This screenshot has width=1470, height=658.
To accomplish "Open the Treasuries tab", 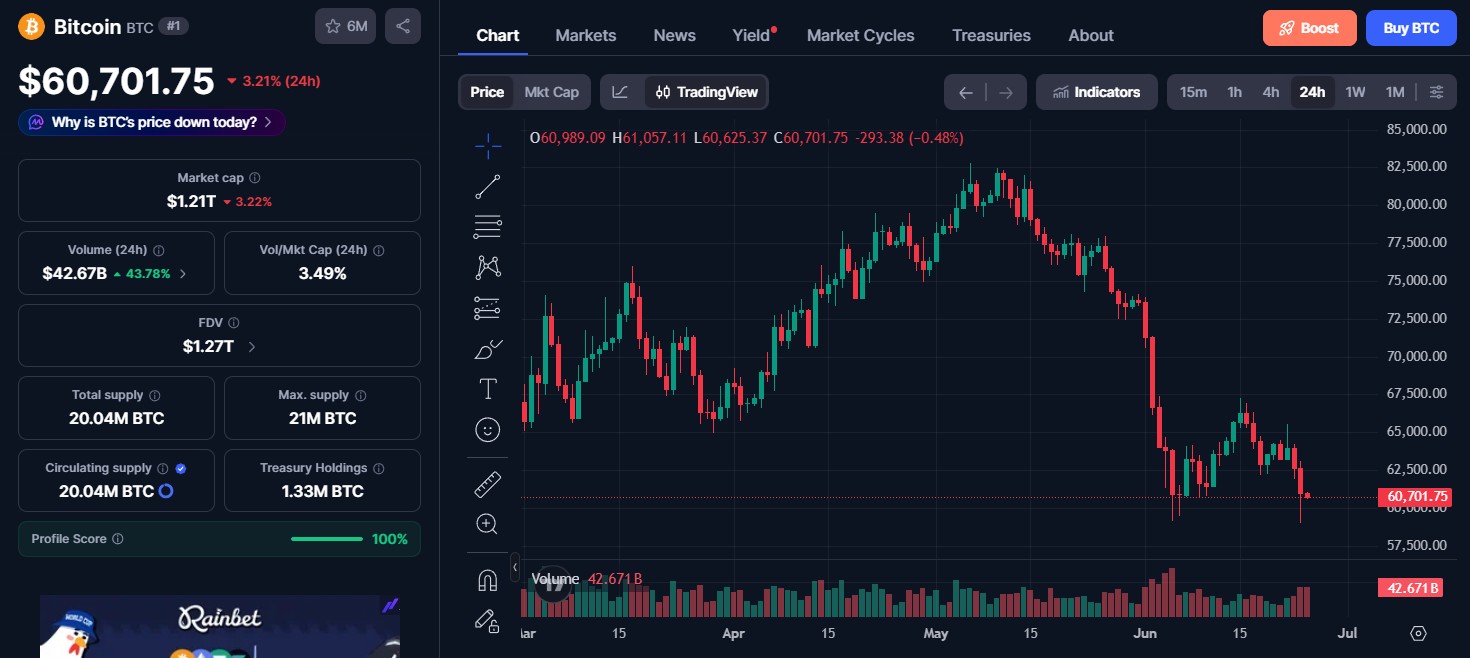I will (992, 35).
